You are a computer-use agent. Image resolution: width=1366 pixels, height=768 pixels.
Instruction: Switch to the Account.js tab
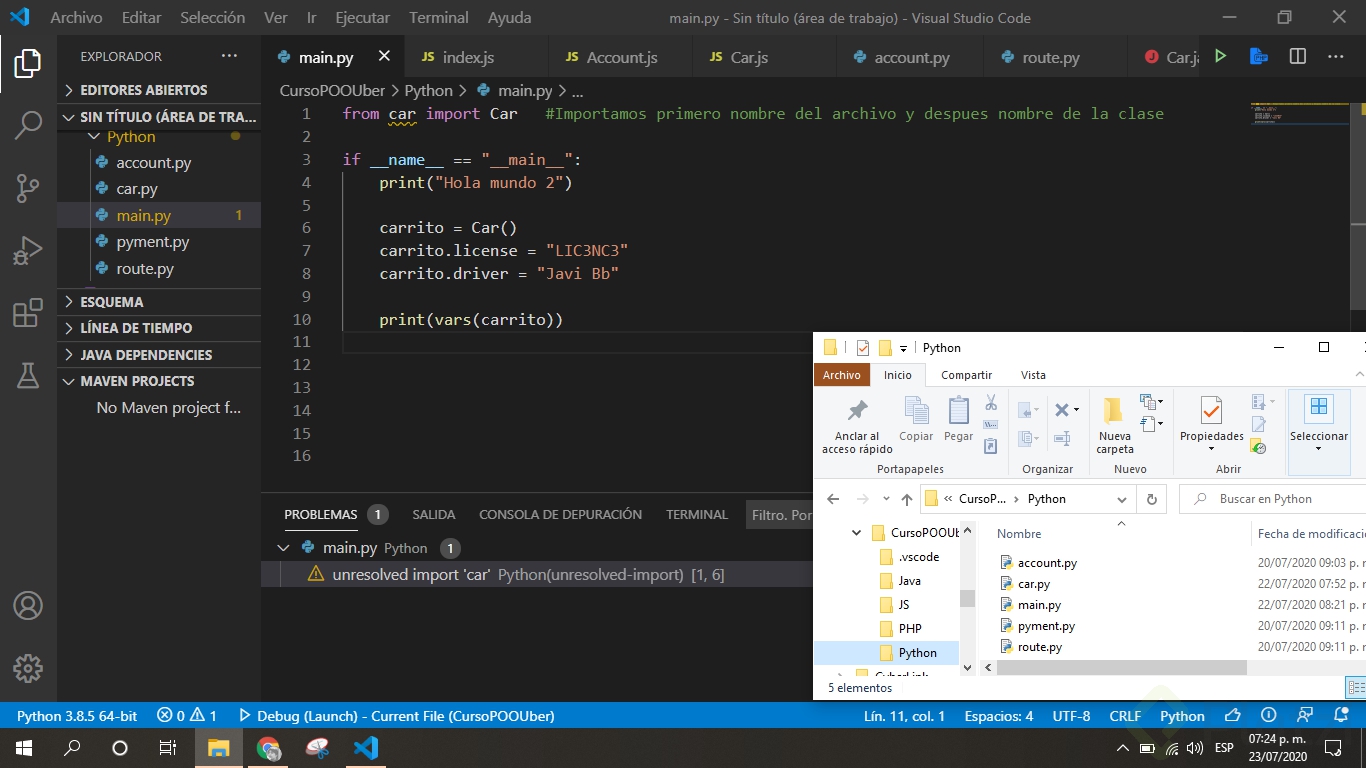[x=621, y=57]
